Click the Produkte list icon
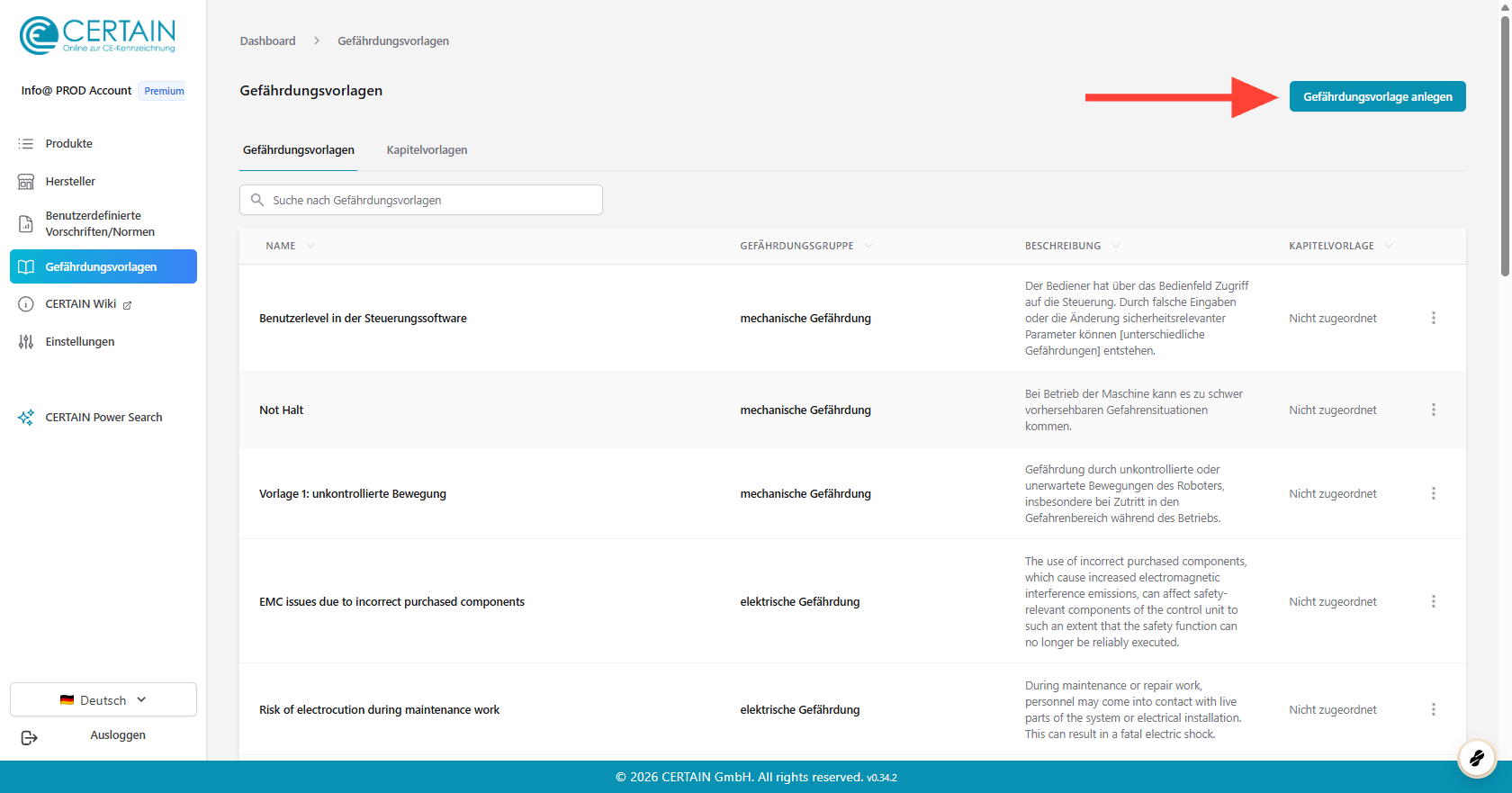Image resolution: width=1512 pixels, height=793 pixels. coord(26,144)
